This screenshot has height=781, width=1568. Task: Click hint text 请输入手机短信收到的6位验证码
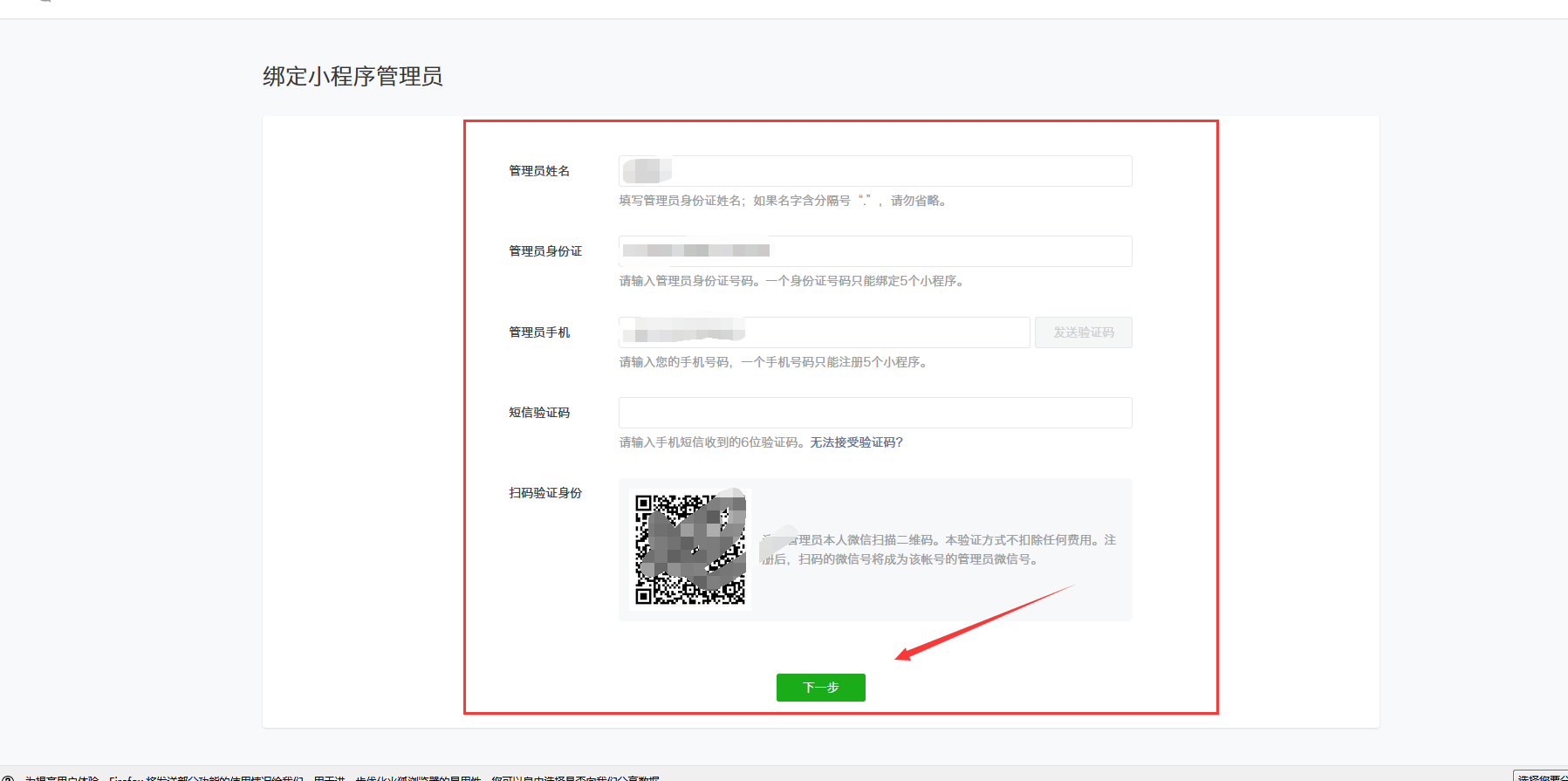[x=714, y=442]
